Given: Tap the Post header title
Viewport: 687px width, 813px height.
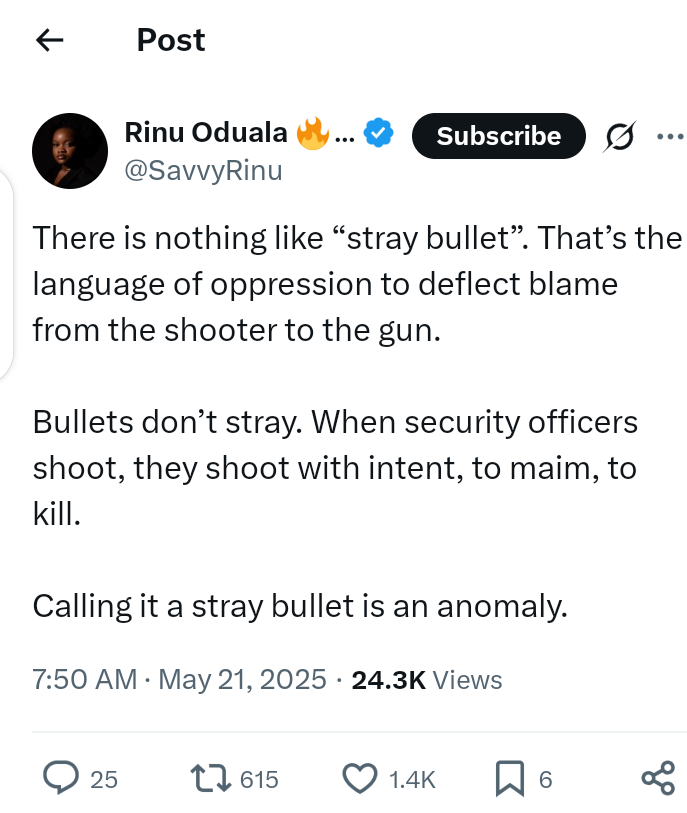Looking at the screenshot, I should coord(170,40).
